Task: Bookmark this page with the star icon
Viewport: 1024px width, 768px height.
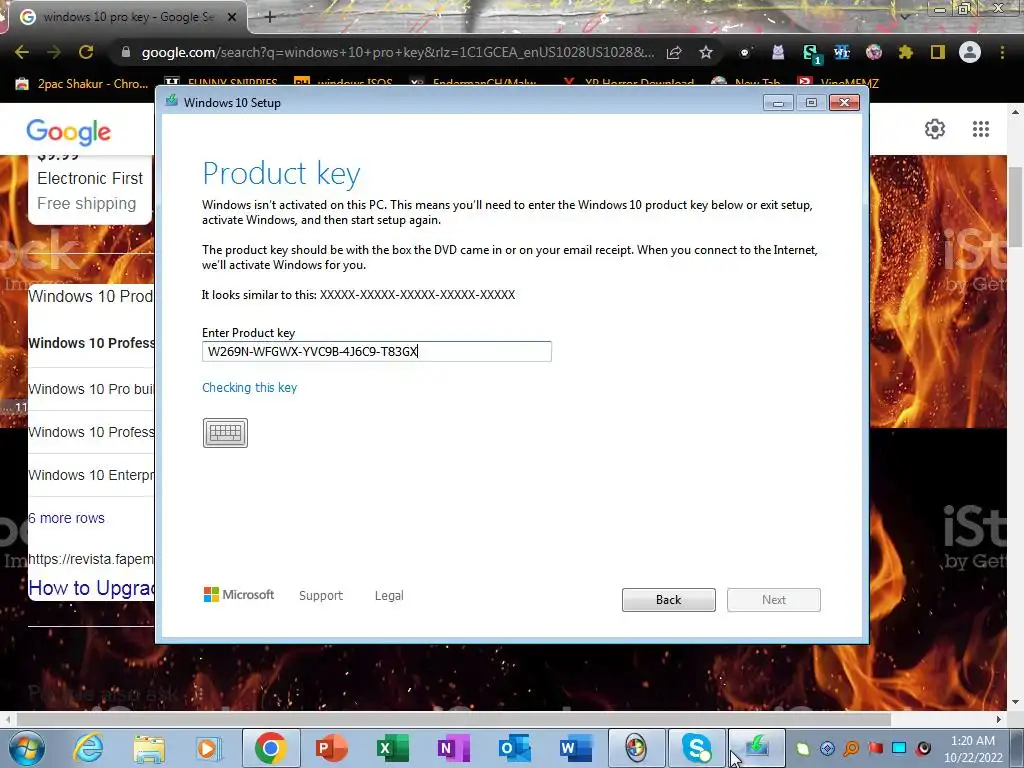Action: pos(706,52)
